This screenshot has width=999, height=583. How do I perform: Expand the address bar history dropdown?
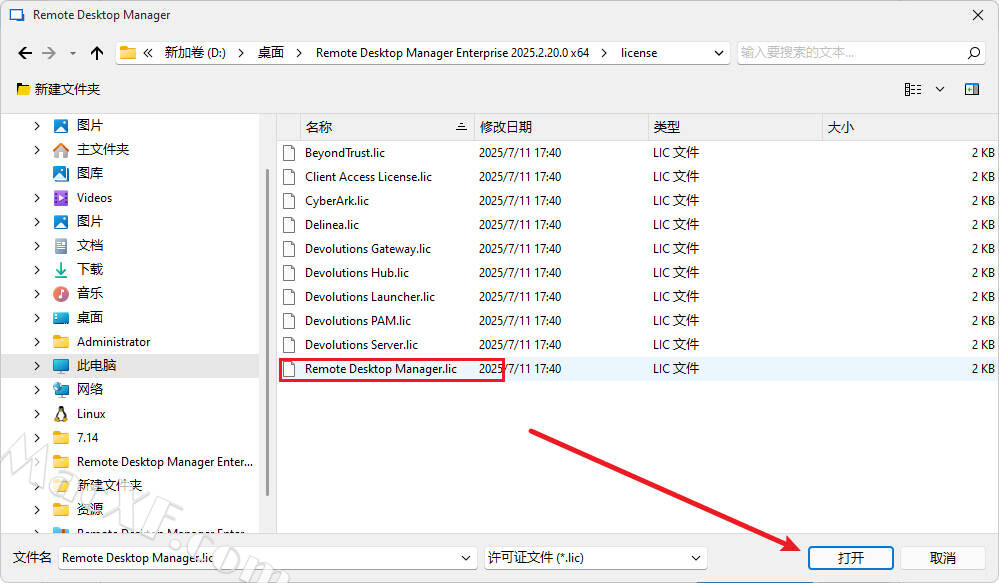pos(719,53)
